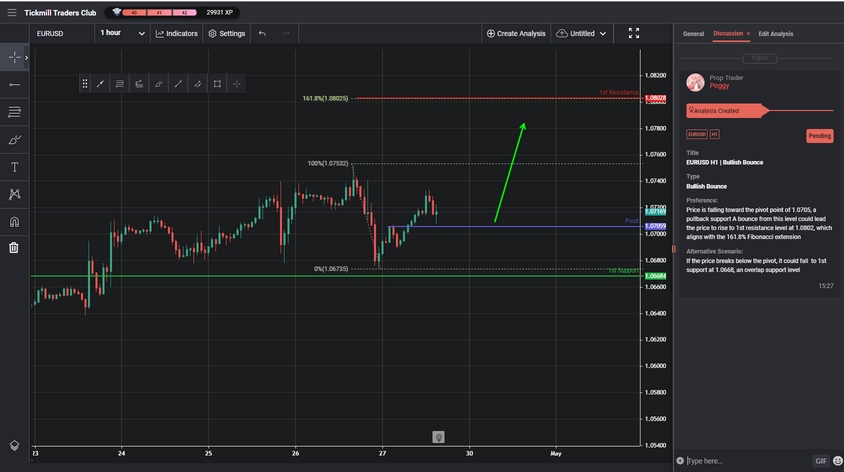Select the crosshair cursor tool in sidebar
The width and height of the screenshot is (844, 472).
point(15,57)
